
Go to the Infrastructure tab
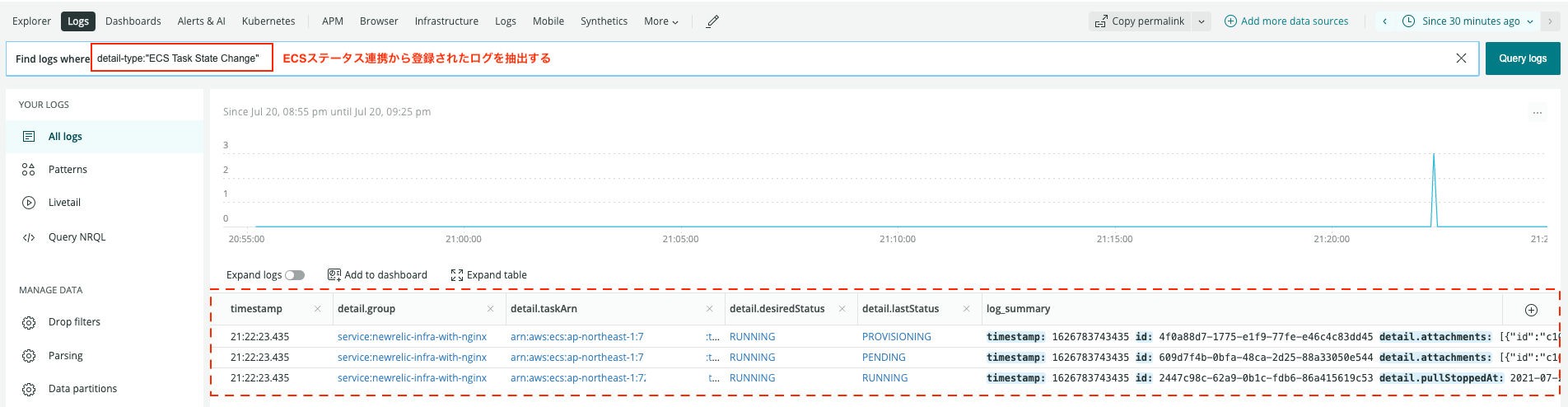[446, 21]
